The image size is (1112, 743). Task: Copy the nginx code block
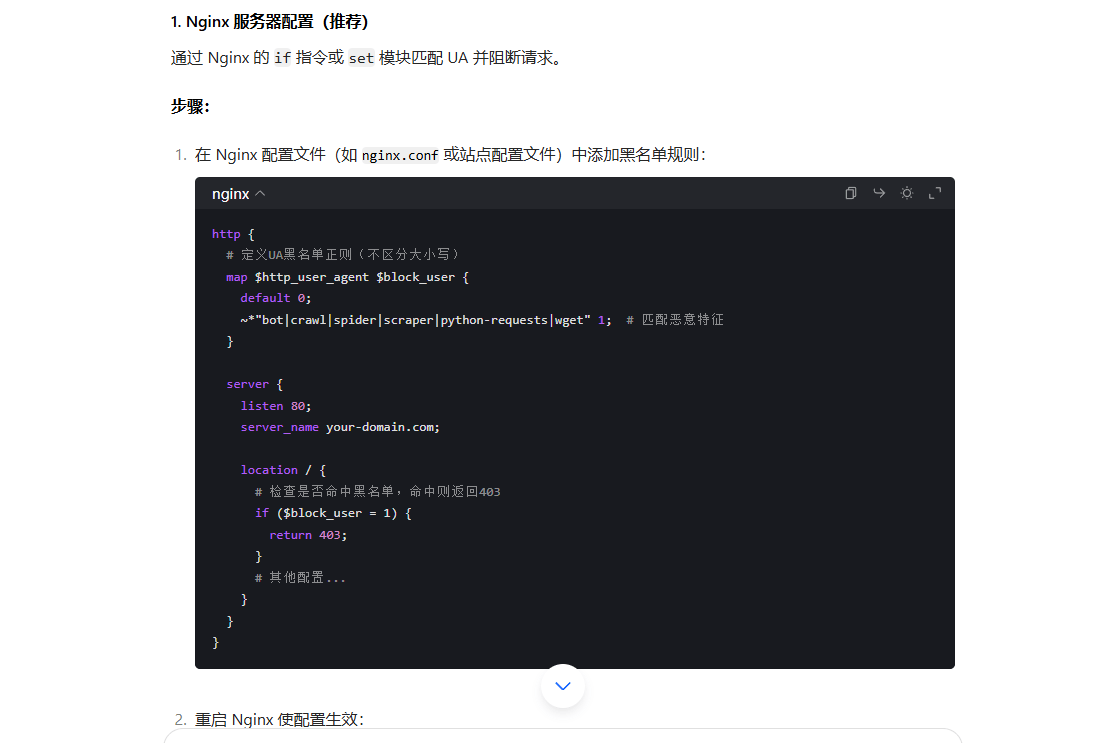[850, 193]
